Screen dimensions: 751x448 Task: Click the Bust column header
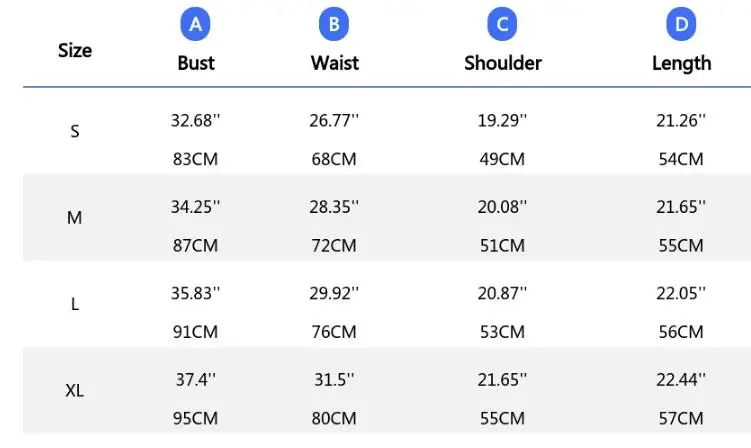tap(196, 63)
